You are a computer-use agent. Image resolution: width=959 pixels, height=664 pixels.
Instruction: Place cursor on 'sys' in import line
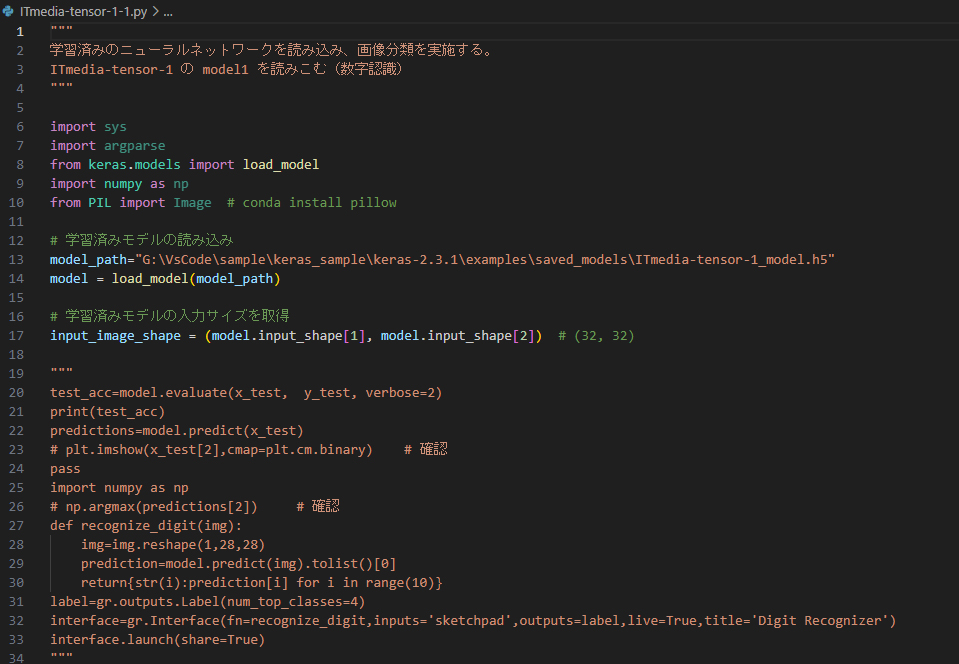114,126
